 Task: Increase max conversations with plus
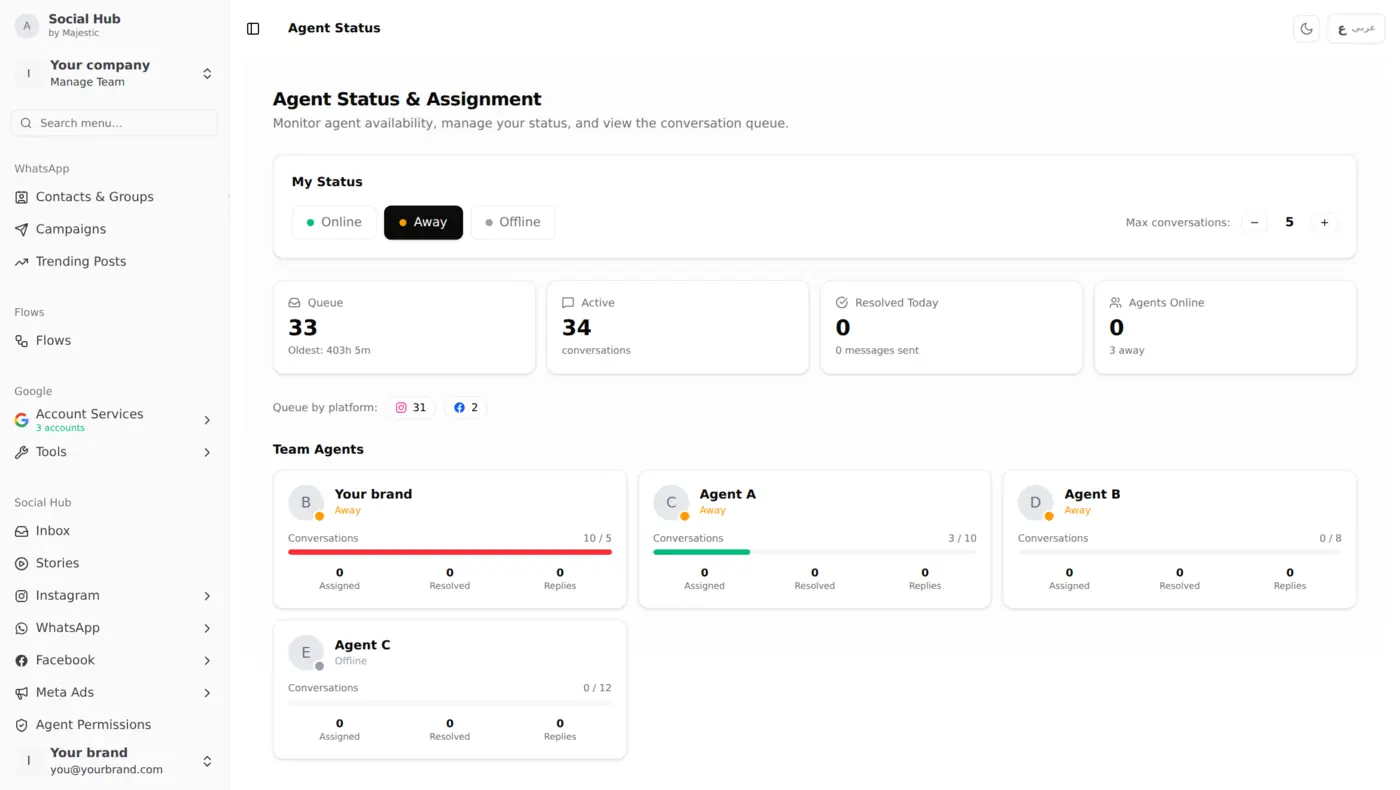[1324, 222]
